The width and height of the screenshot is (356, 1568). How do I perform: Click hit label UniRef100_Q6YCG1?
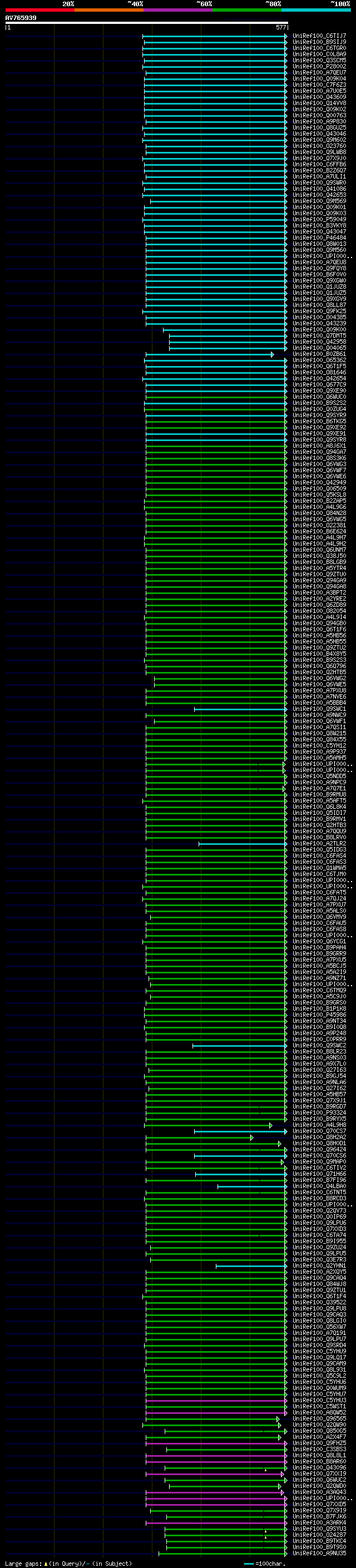[x=319, y=942]
